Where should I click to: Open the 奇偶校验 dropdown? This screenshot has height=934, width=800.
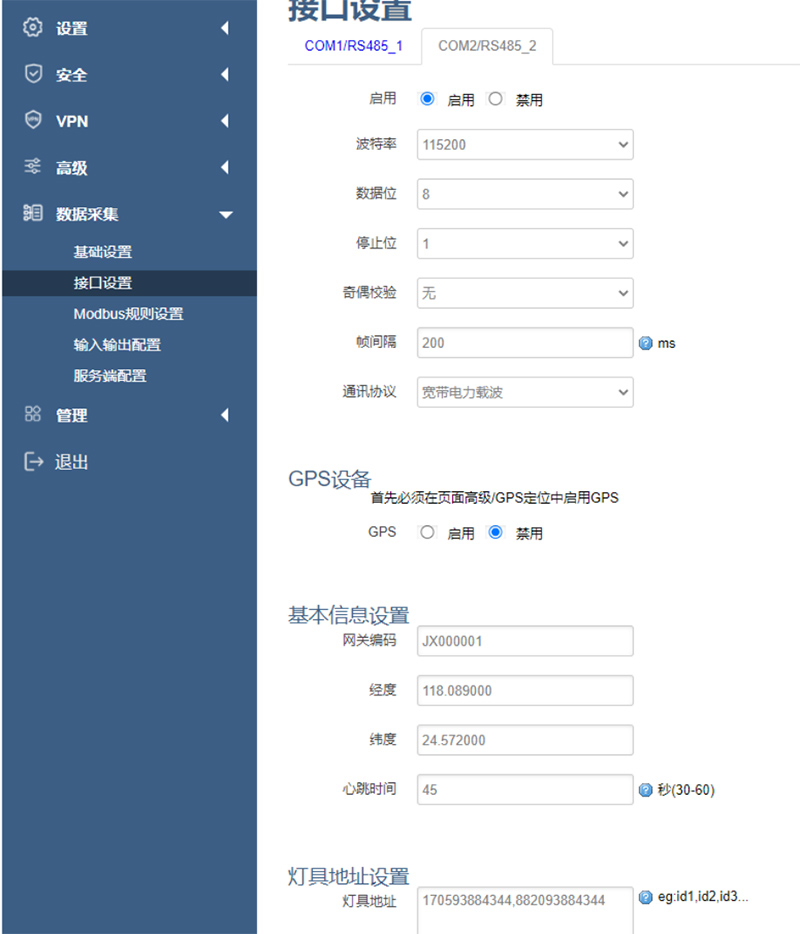tap(524, 293)
